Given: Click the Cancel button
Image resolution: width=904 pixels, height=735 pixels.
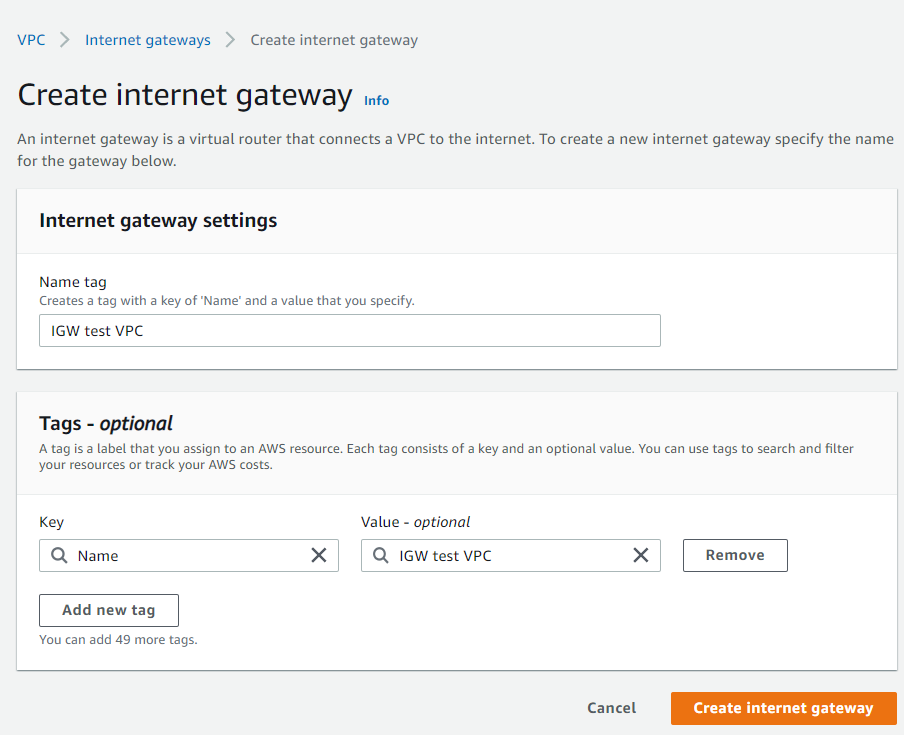Looking at the screenshot, I should click(x=611, y=707).
